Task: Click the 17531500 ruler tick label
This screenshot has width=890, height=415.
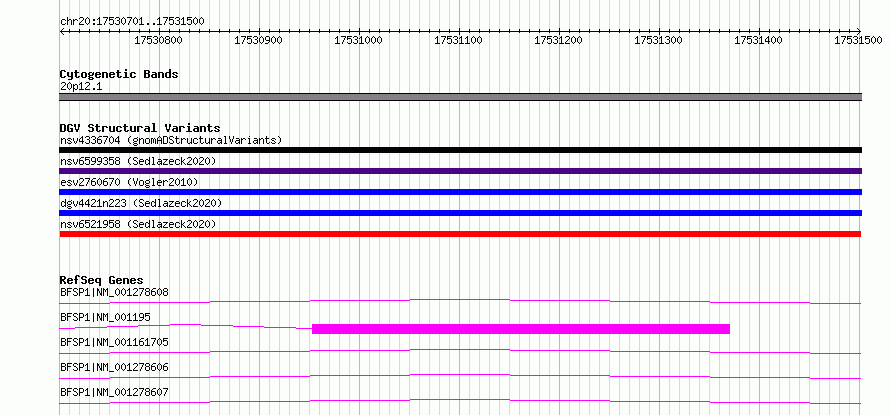Action: point(859,40)
